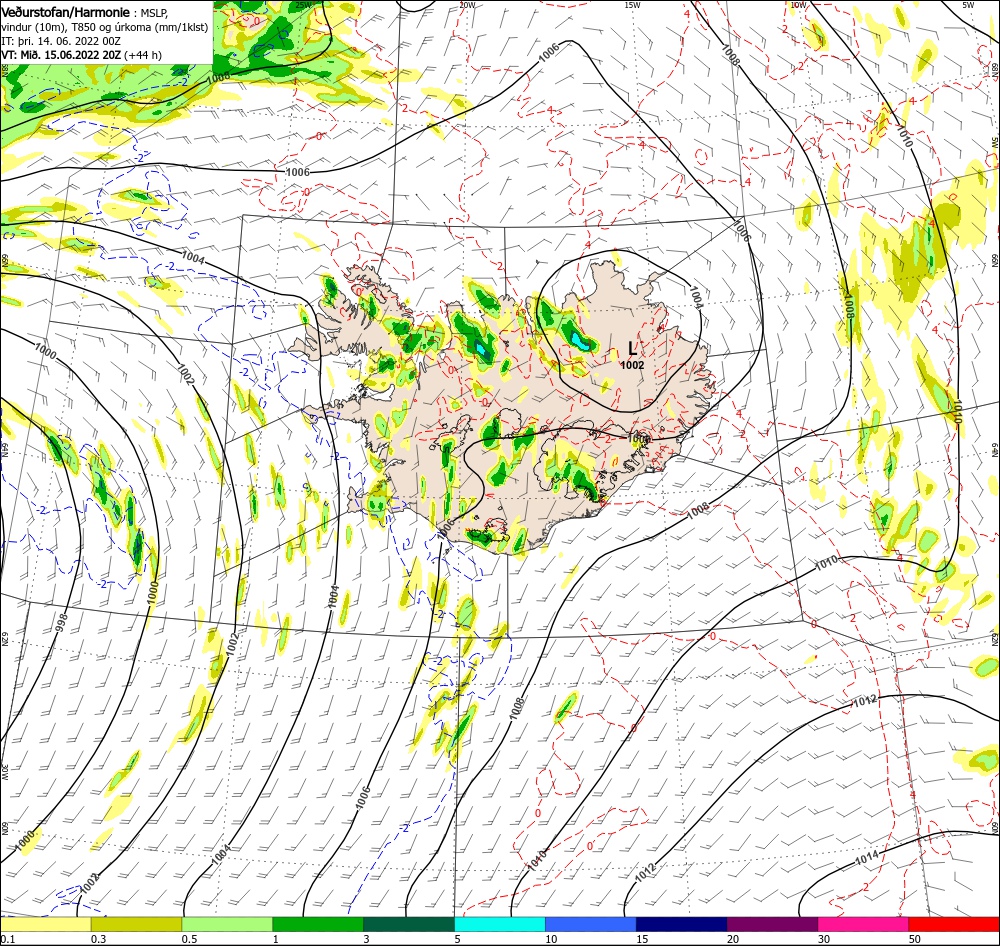This screenshot has width=1000, height=946.
Task: Click the '15W' longitude label
Action: [632, 5]
